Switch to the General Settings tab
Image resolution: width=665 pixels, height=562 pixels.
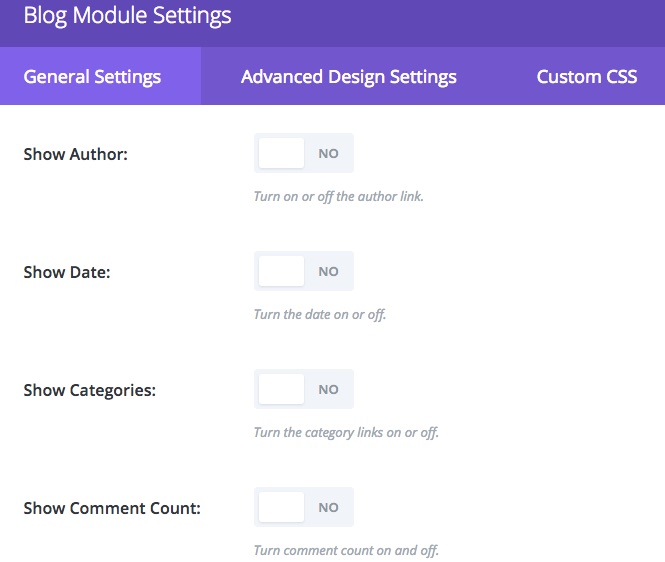click(101, 76)
